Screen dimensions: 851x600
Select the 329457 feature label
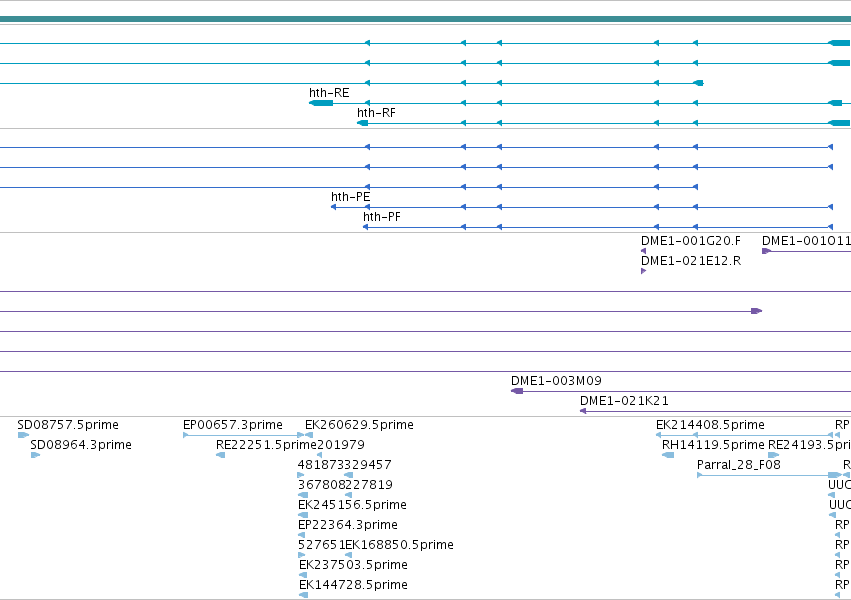tap(368, 465)
